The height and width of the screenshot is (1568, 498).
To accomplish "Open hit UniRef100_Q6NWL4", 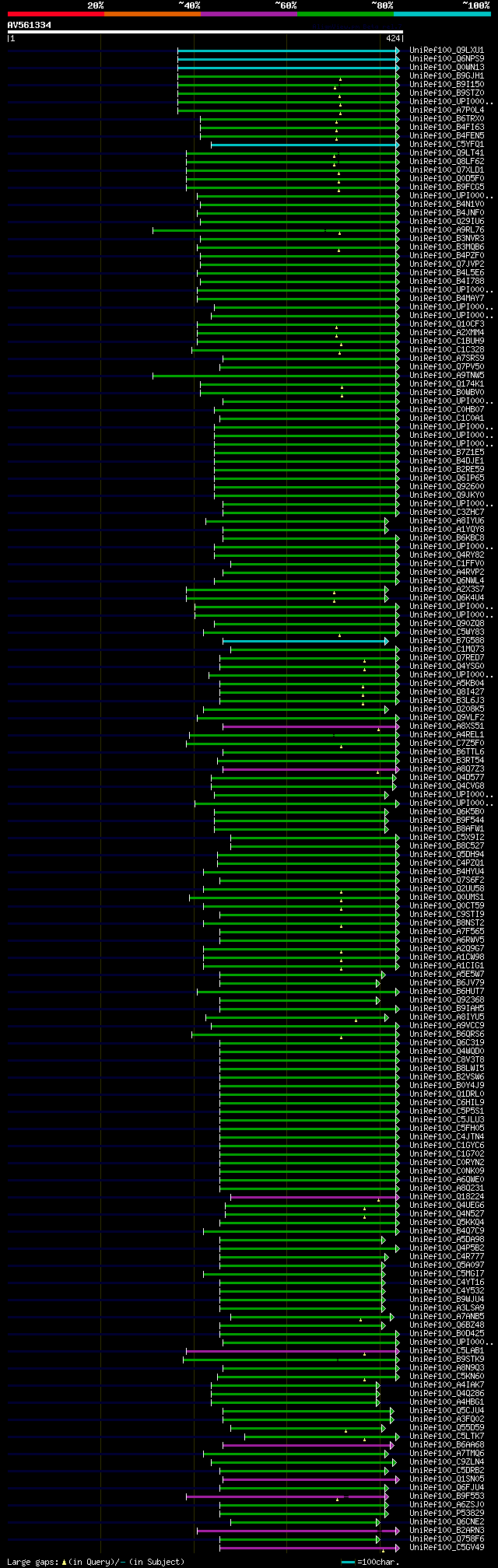I will click(447, 580).
